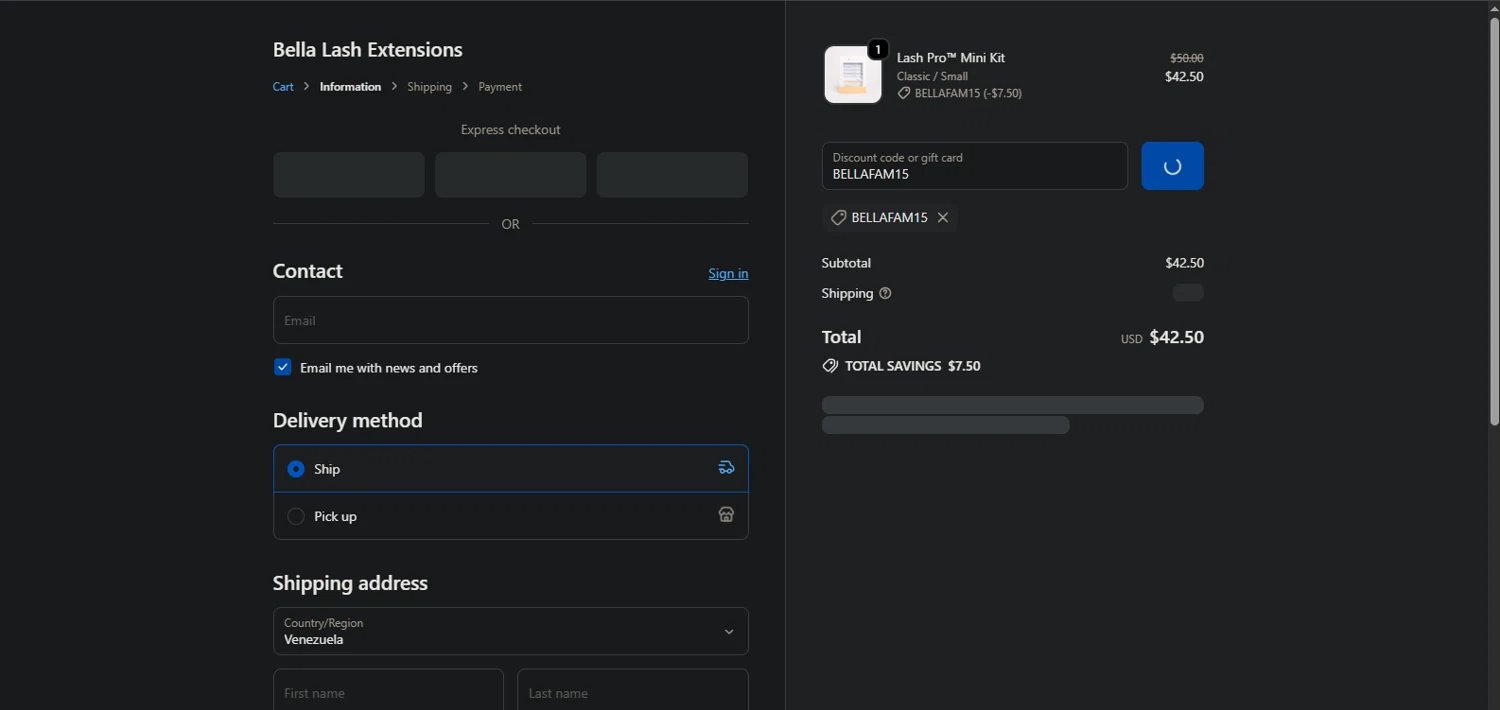Remove the BELLAFAM15 discount code
1500x710 pixels.
click(x=943, y=217)
